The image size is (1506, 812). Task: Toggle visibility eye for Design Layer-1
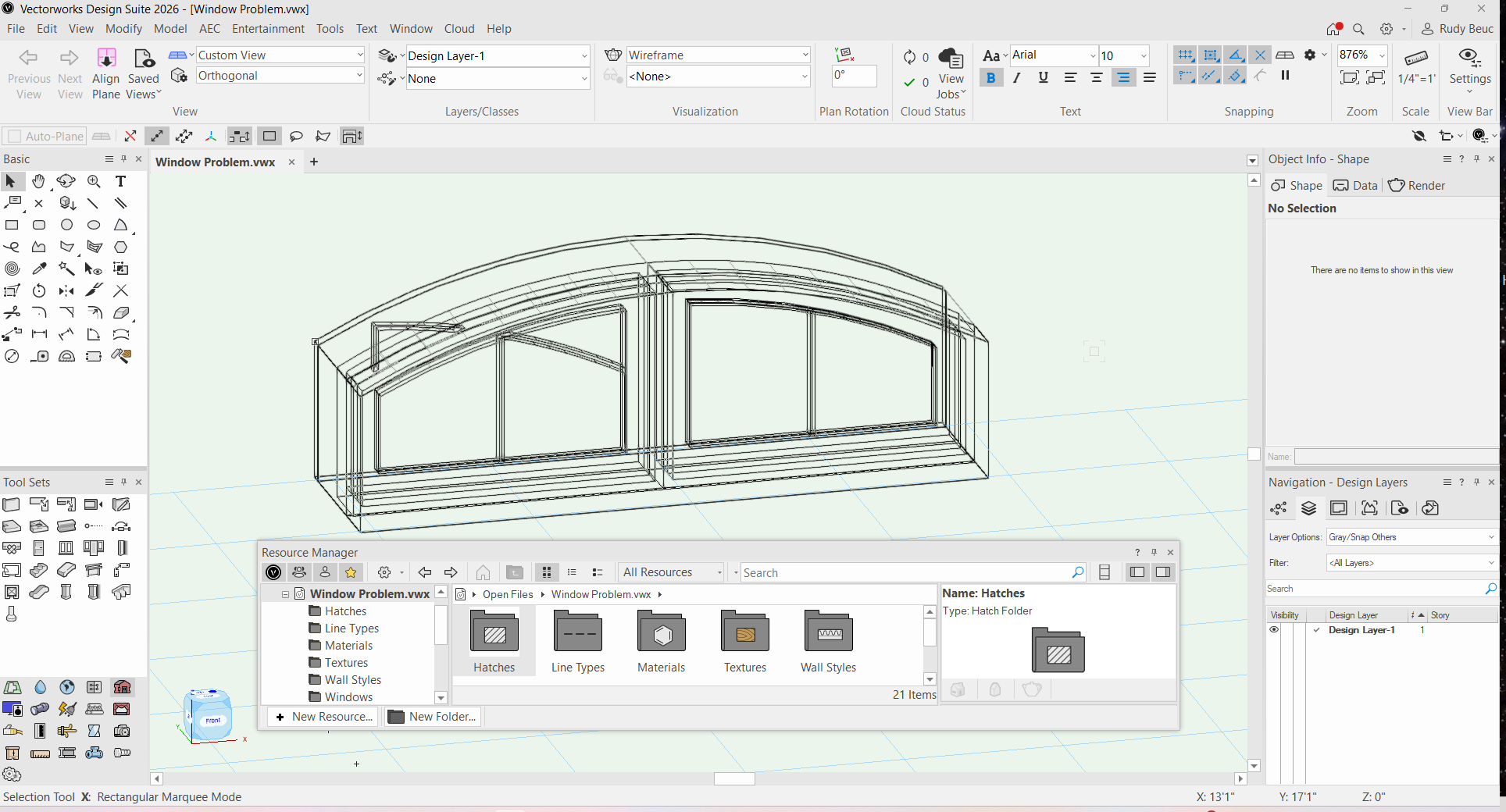coord(1274,630)
